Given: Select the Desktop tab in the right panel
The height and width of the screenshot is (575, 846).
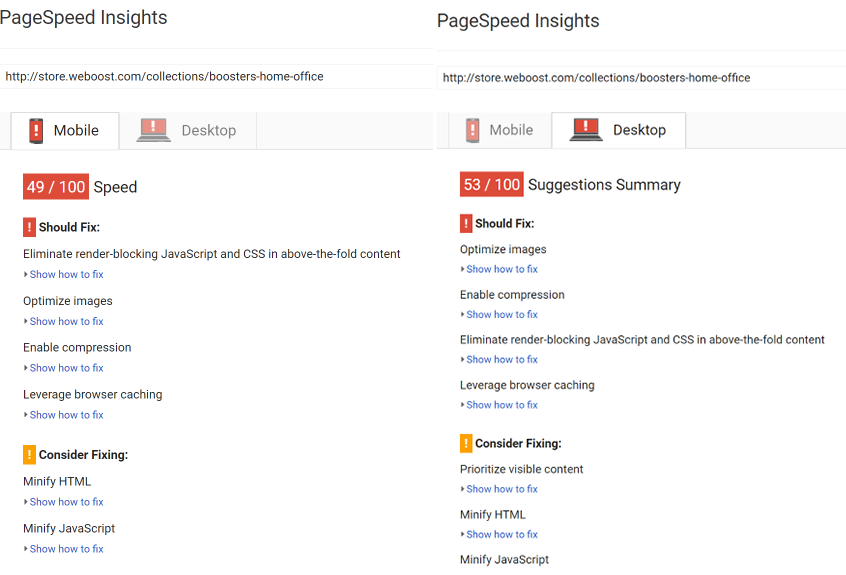Looking at the screenshot, I should click(x=619, y=130).
